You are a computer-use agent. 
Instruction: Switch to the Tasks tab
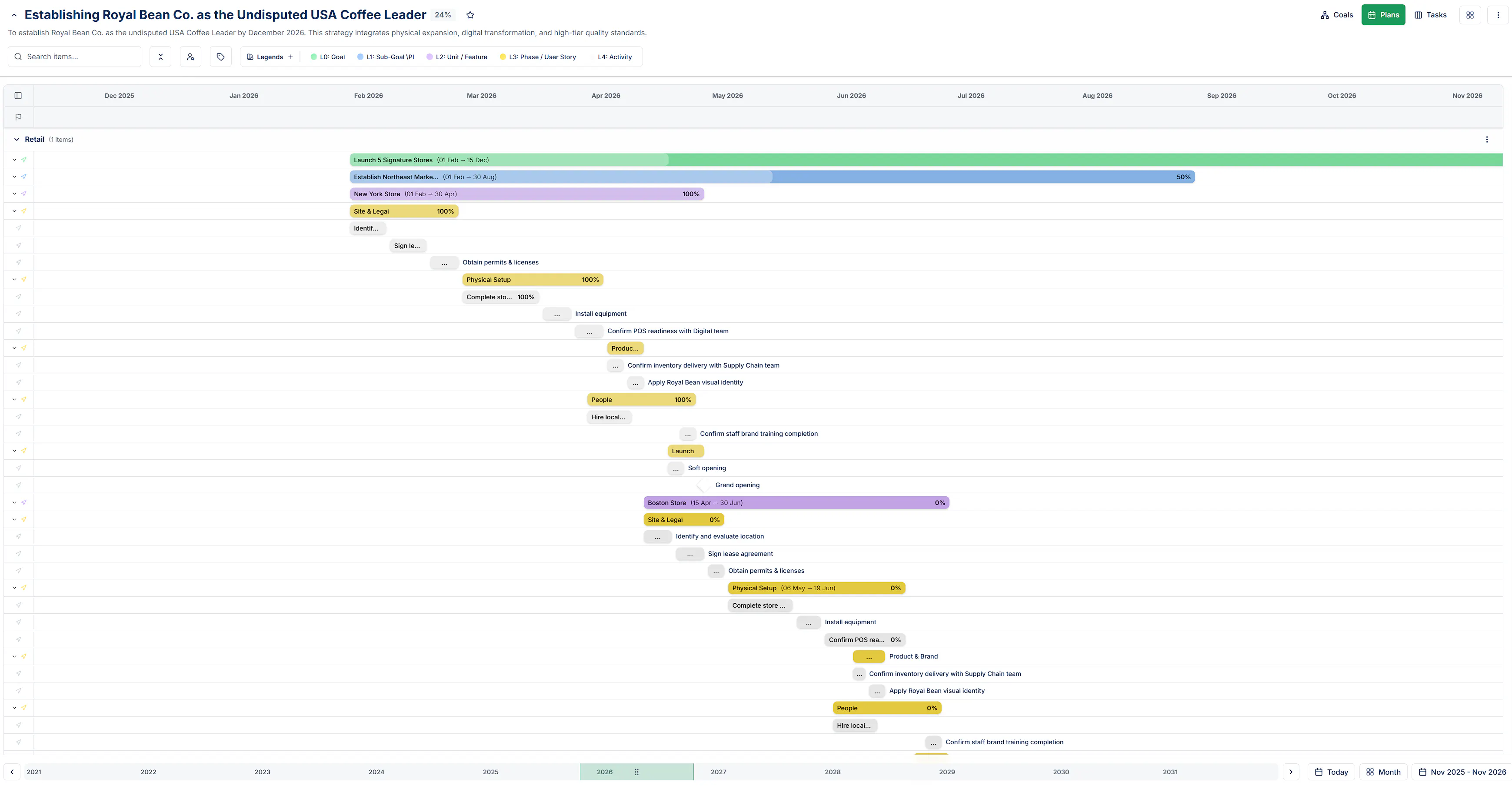point(1430,15)
